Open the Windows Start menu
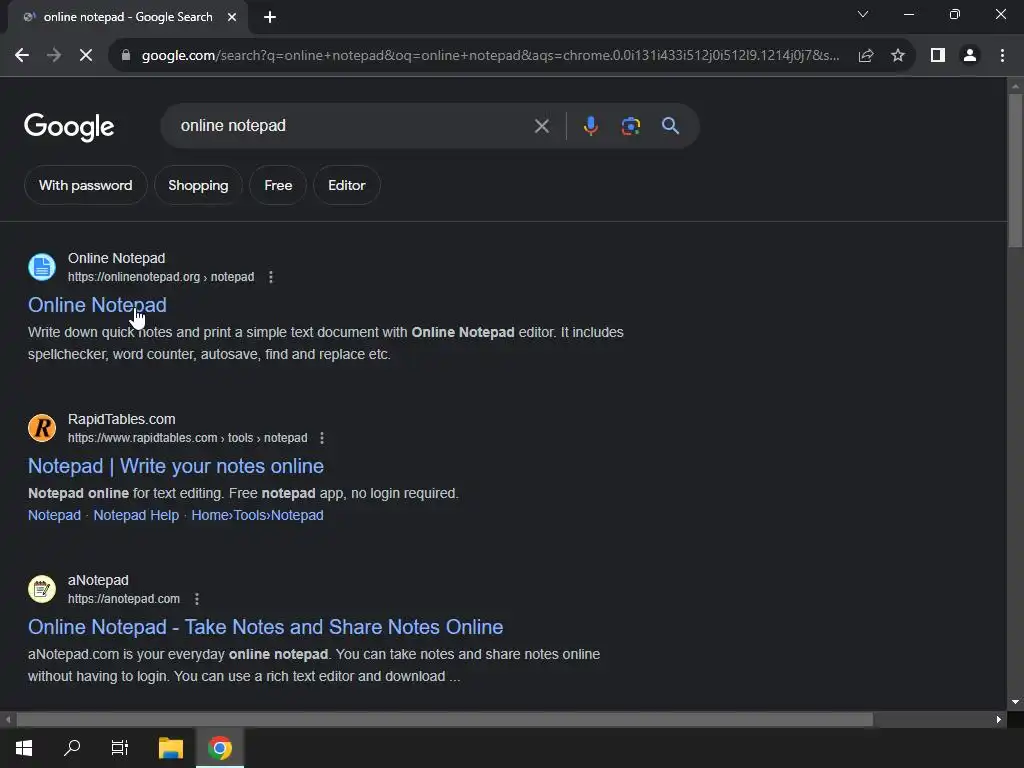Image resolution: width=1024 pixels, height=768 pixels. point(24,748)
